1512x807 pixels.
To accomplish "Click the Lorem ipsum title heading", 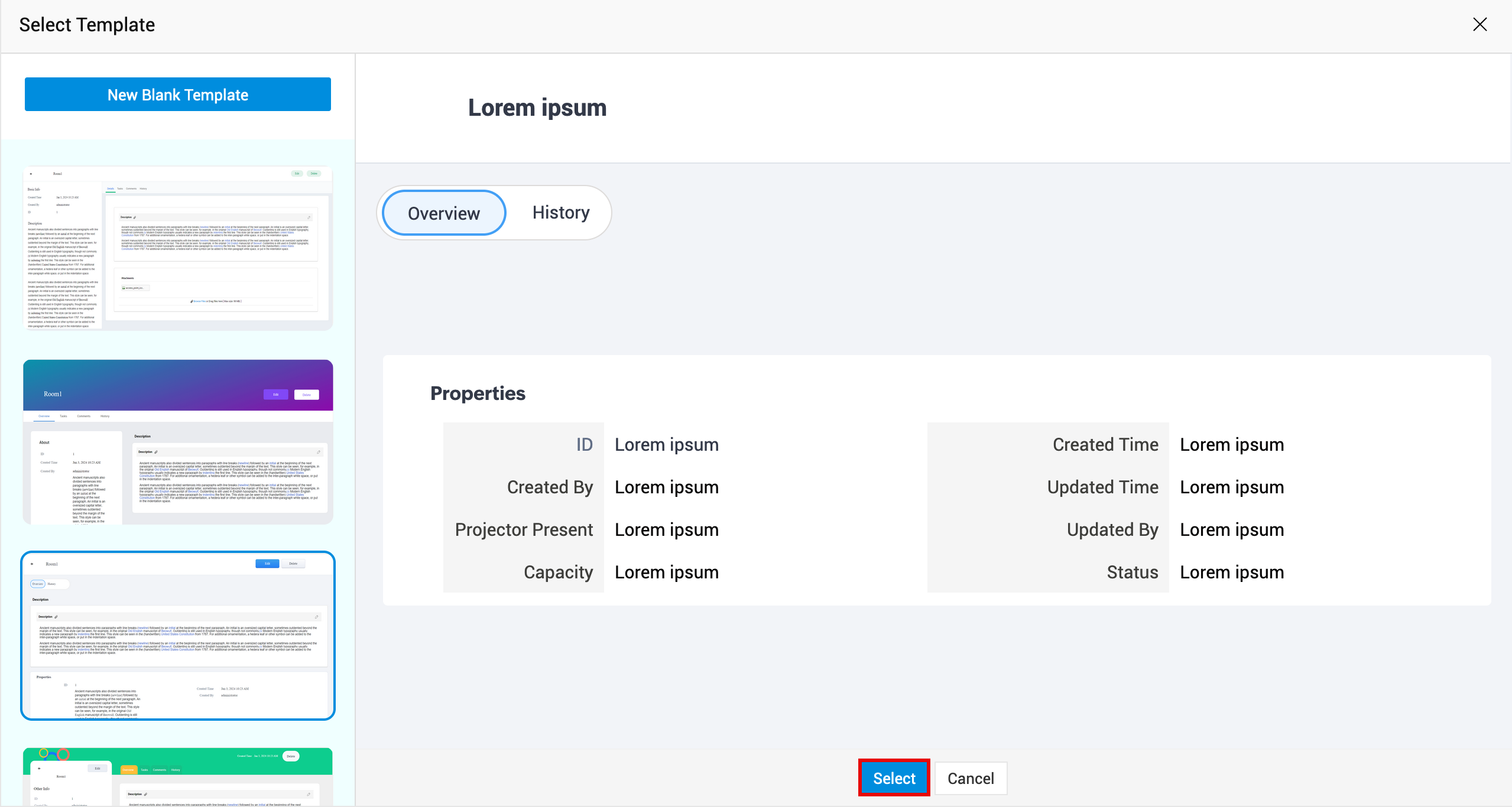I will 537,108.
